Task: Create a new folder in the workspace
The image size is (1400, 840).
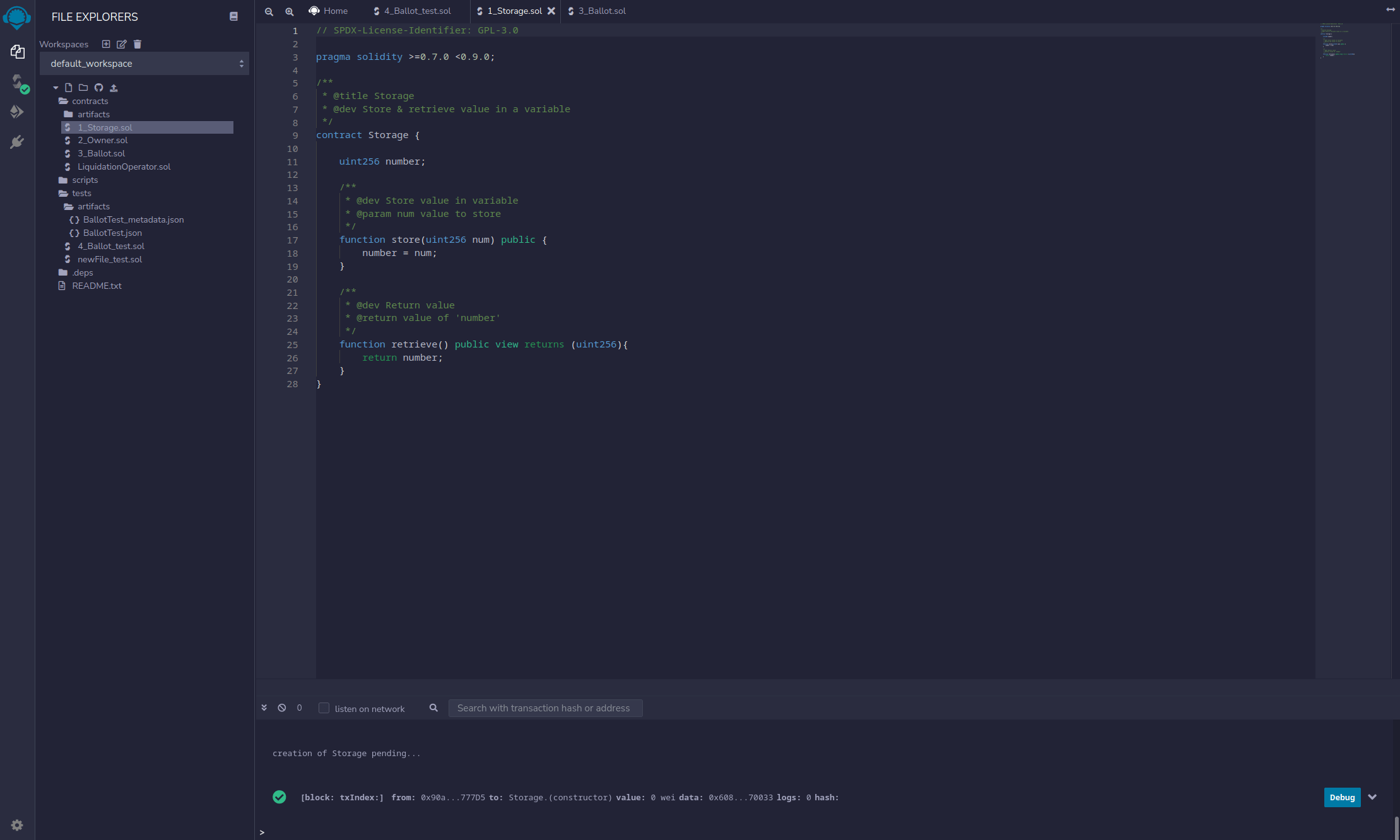Action: (x=83, y=88)
